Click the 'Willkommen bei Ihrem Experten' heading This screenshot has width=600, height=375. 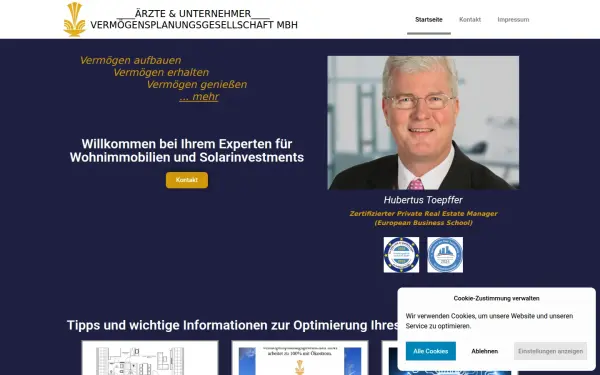(x=187, y=150)
